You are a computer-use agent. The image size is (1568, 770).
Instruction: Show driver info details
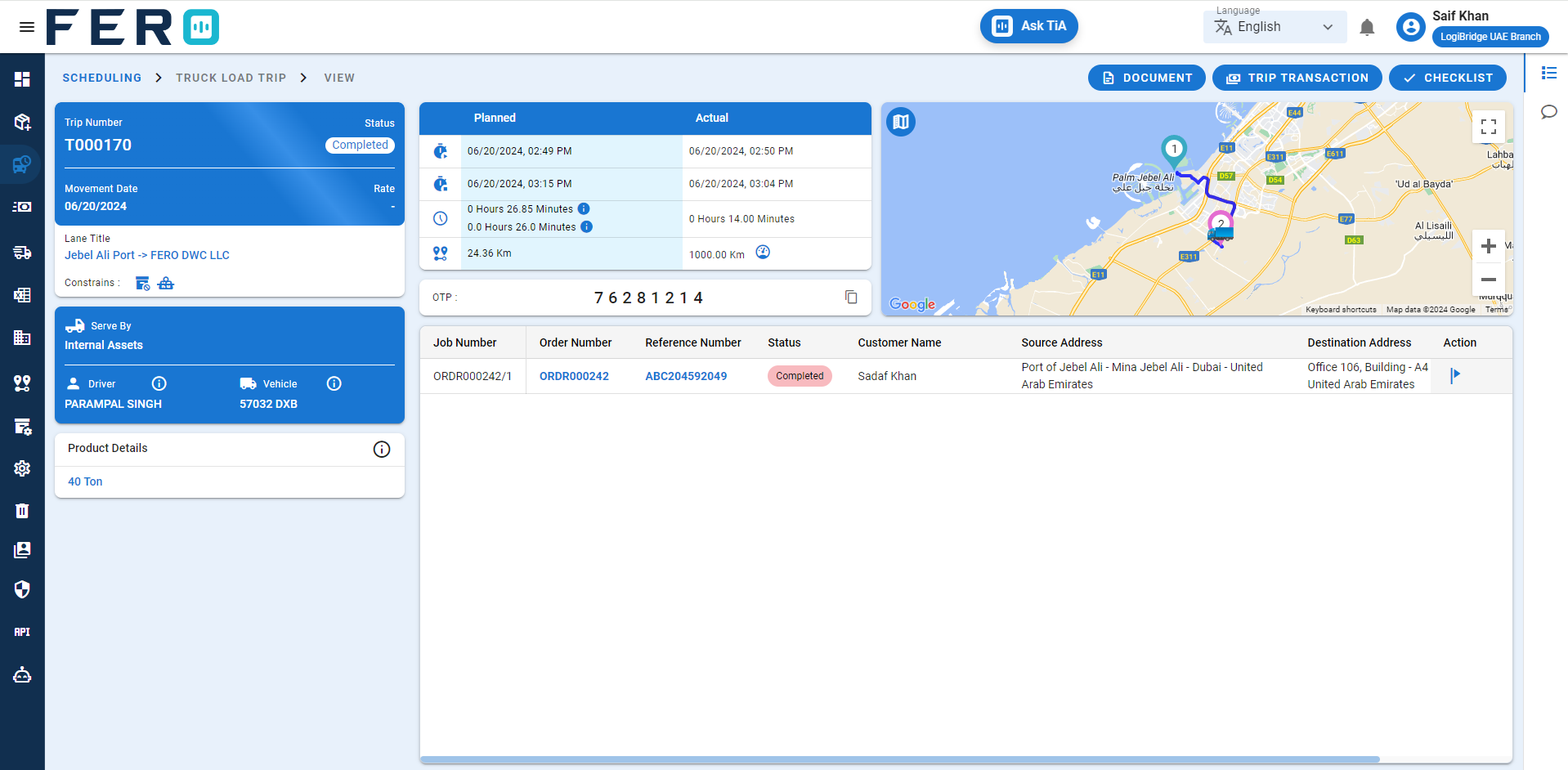point(159,383)
